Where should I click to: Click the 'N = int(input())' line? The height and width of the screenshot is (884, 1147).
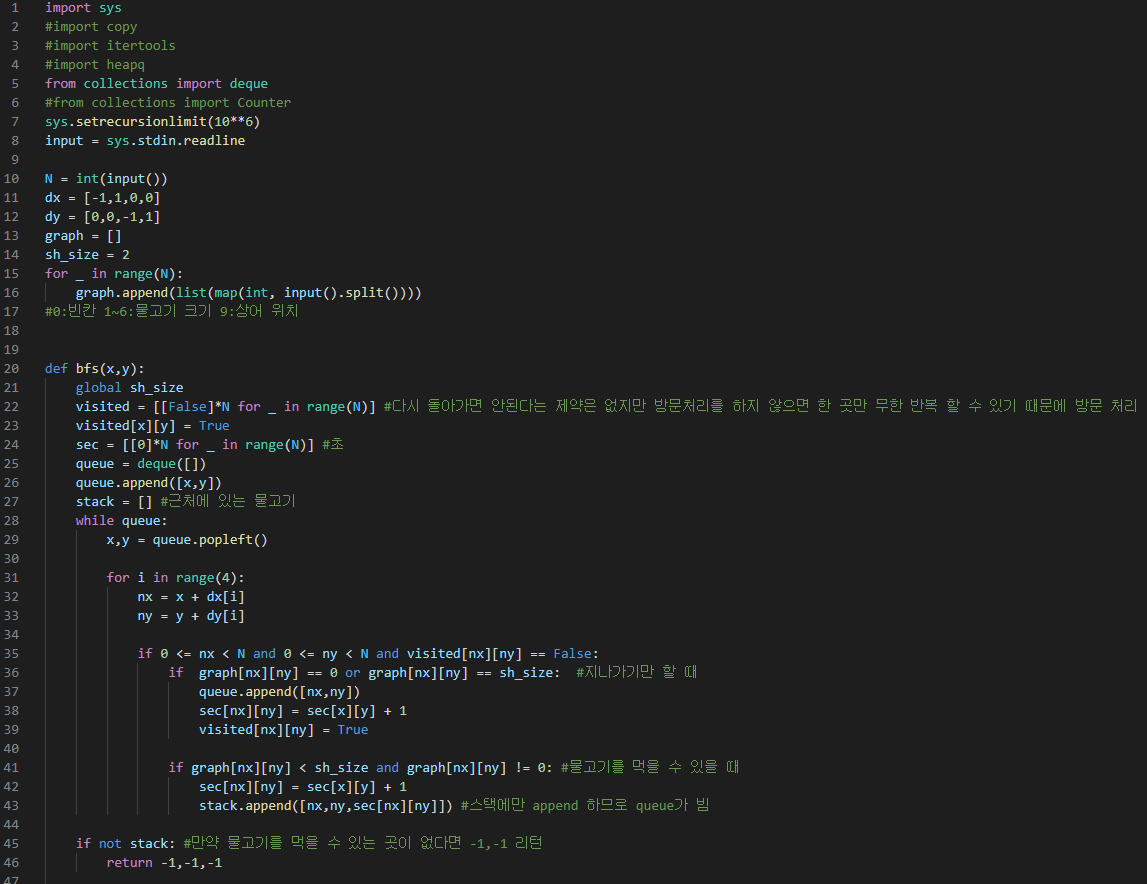(x=106, y=179)
